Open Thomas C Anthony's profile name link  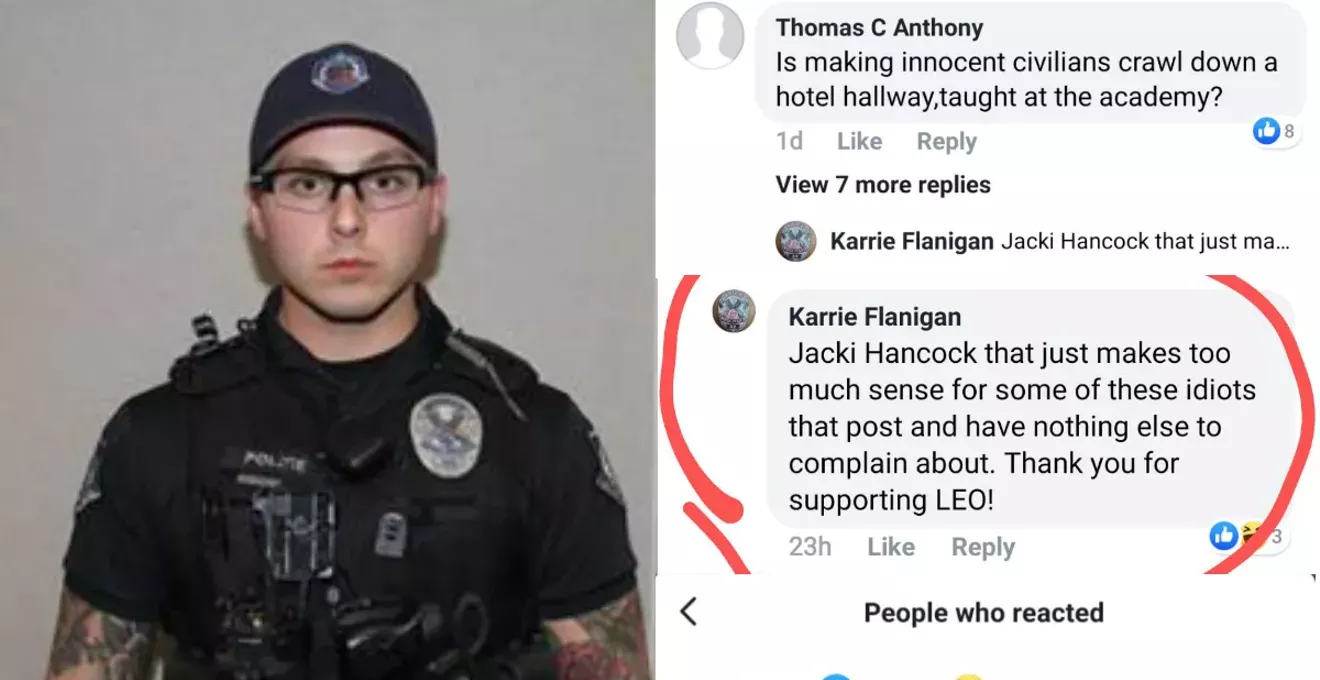coord(880,28)
